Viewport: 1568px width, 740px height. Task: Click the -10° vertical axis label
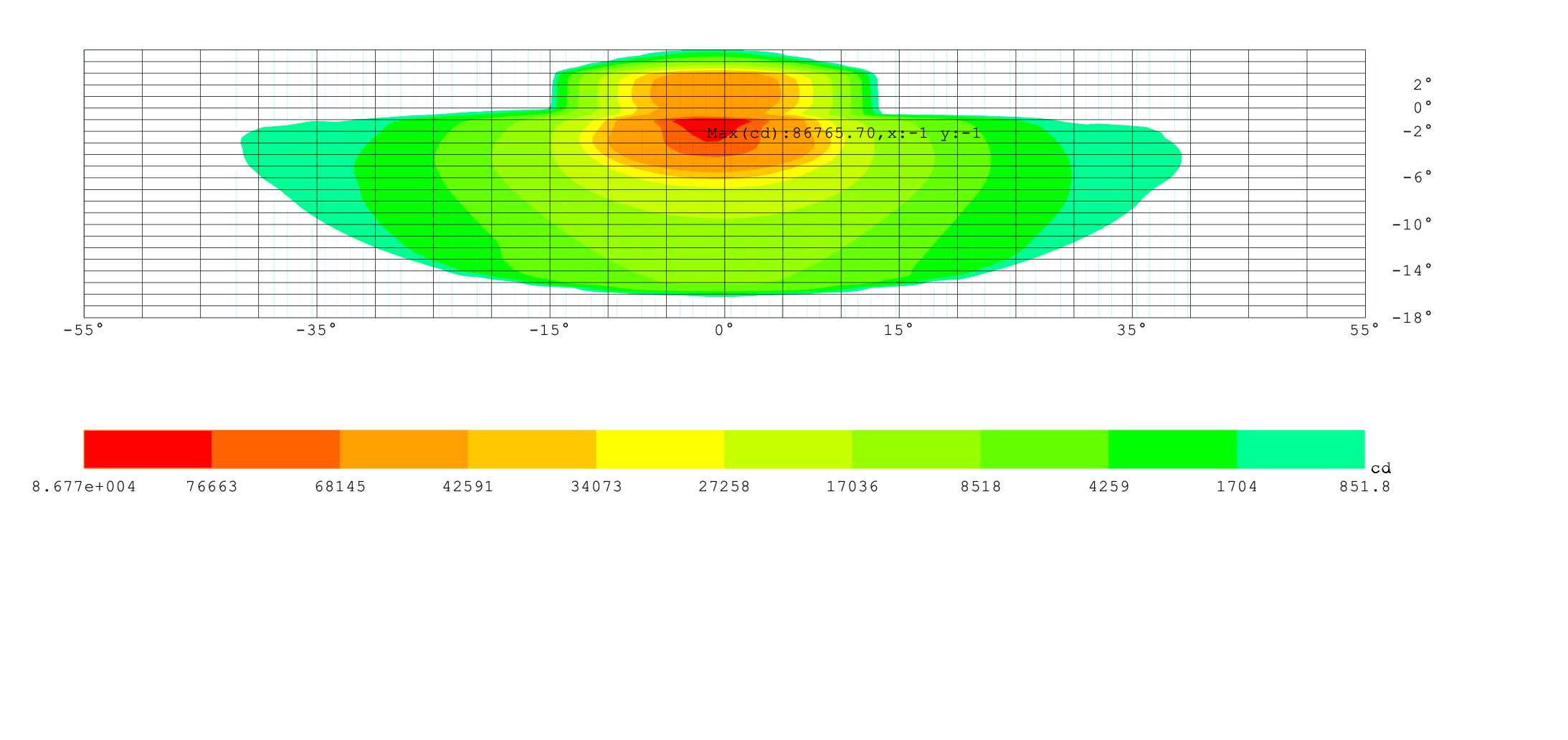pos(1412,224)
